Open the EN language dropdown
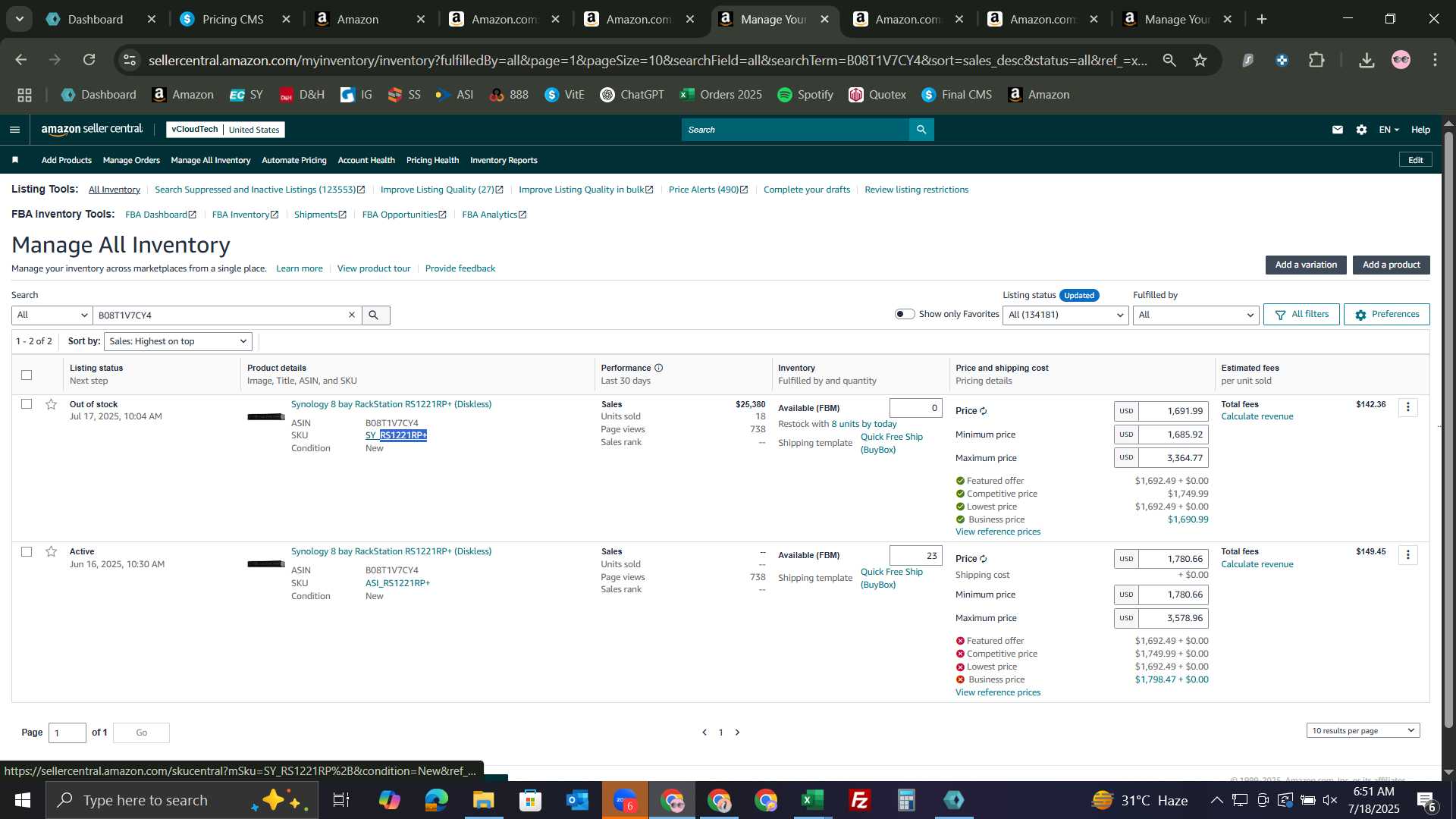 click(x=1389, y=130)
